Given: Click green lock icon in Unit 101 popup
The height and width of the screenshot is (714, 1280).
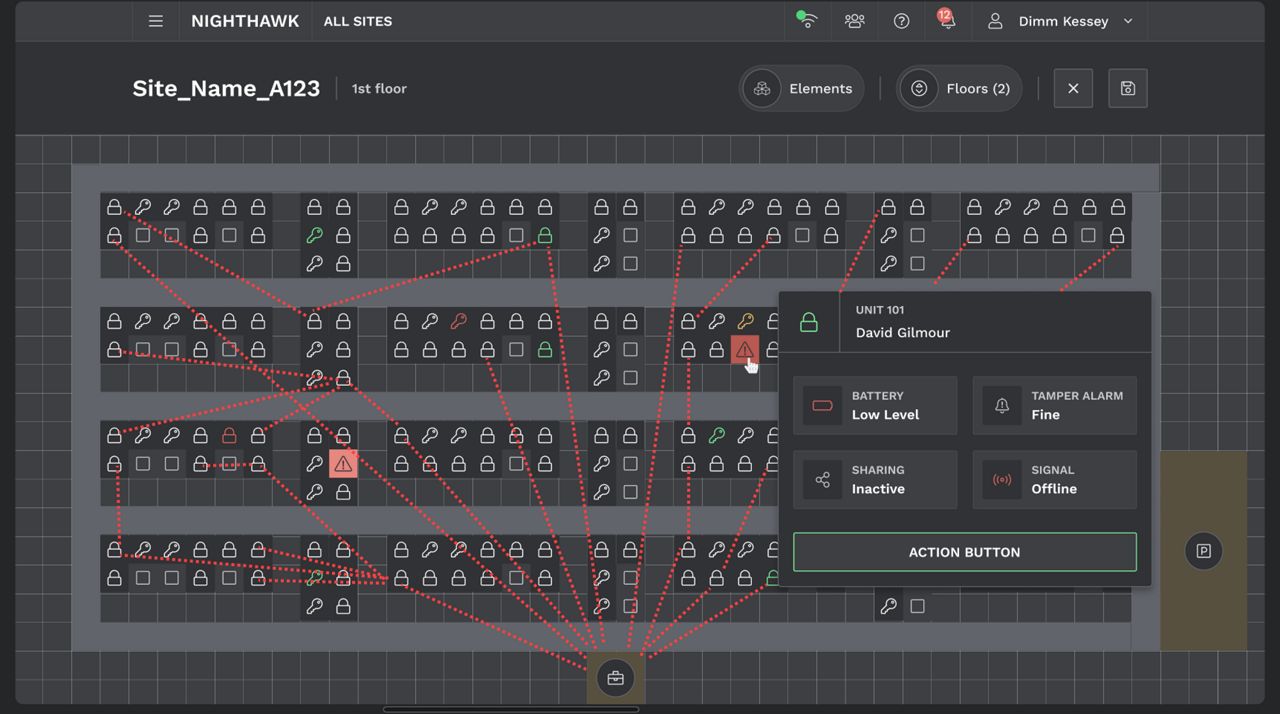Looking at the screenshot, I should 809,322.
